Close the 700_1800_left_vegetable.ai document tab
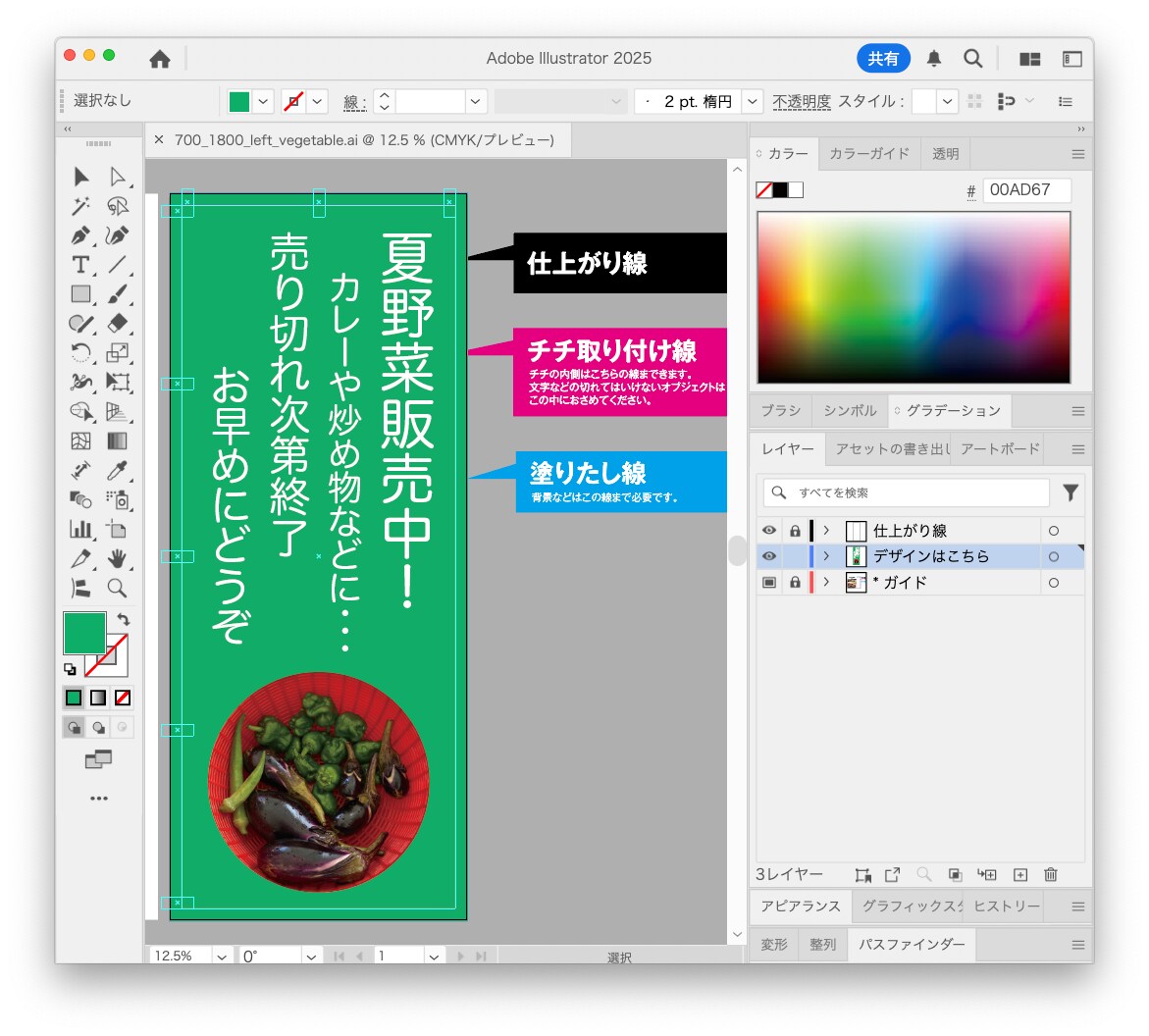The image size is (1149, 1036). [x=158, y=140]
